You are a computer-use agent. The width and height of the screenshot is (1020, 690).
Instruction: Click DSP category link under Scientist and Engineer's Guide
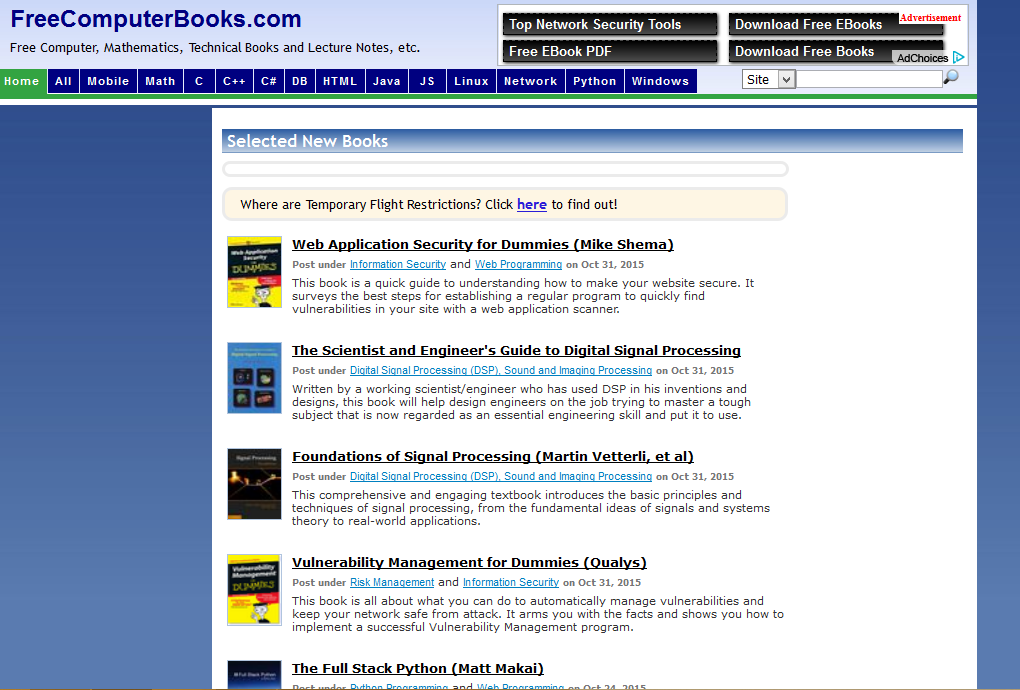tap(500, 370)
